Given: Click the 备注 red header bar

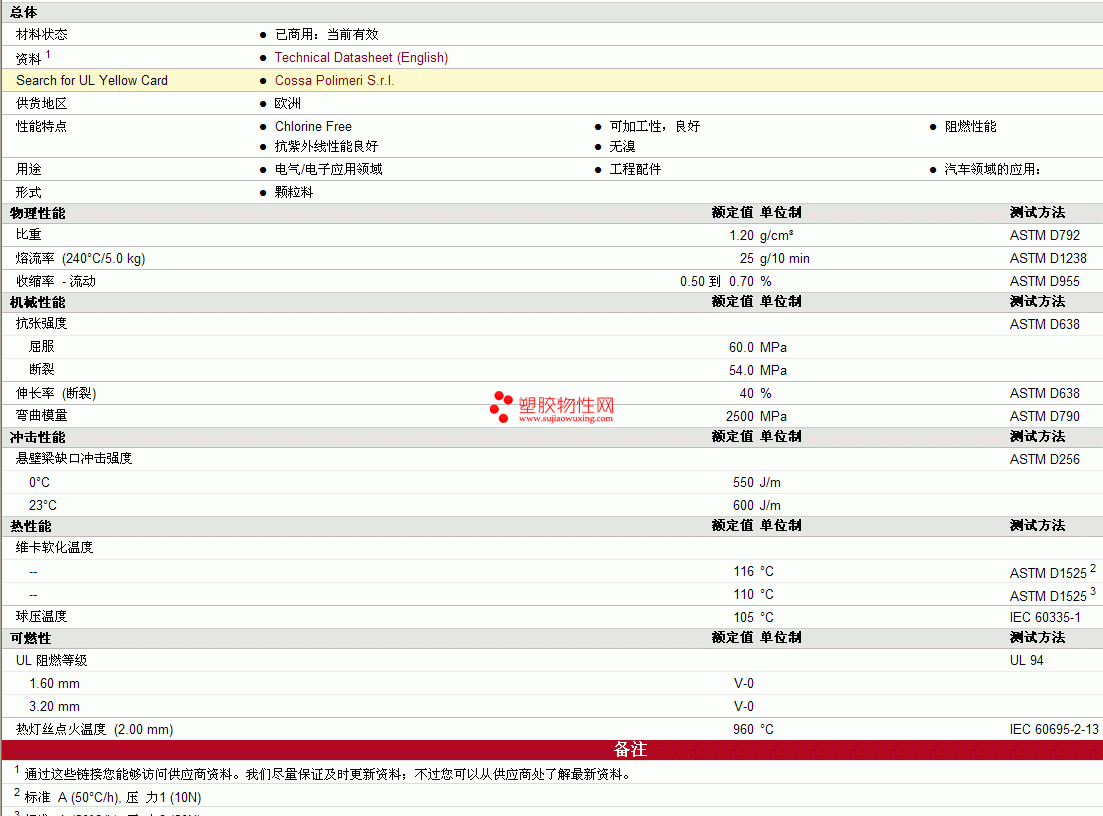Looking at the screenshot, I should pos(552,750).
